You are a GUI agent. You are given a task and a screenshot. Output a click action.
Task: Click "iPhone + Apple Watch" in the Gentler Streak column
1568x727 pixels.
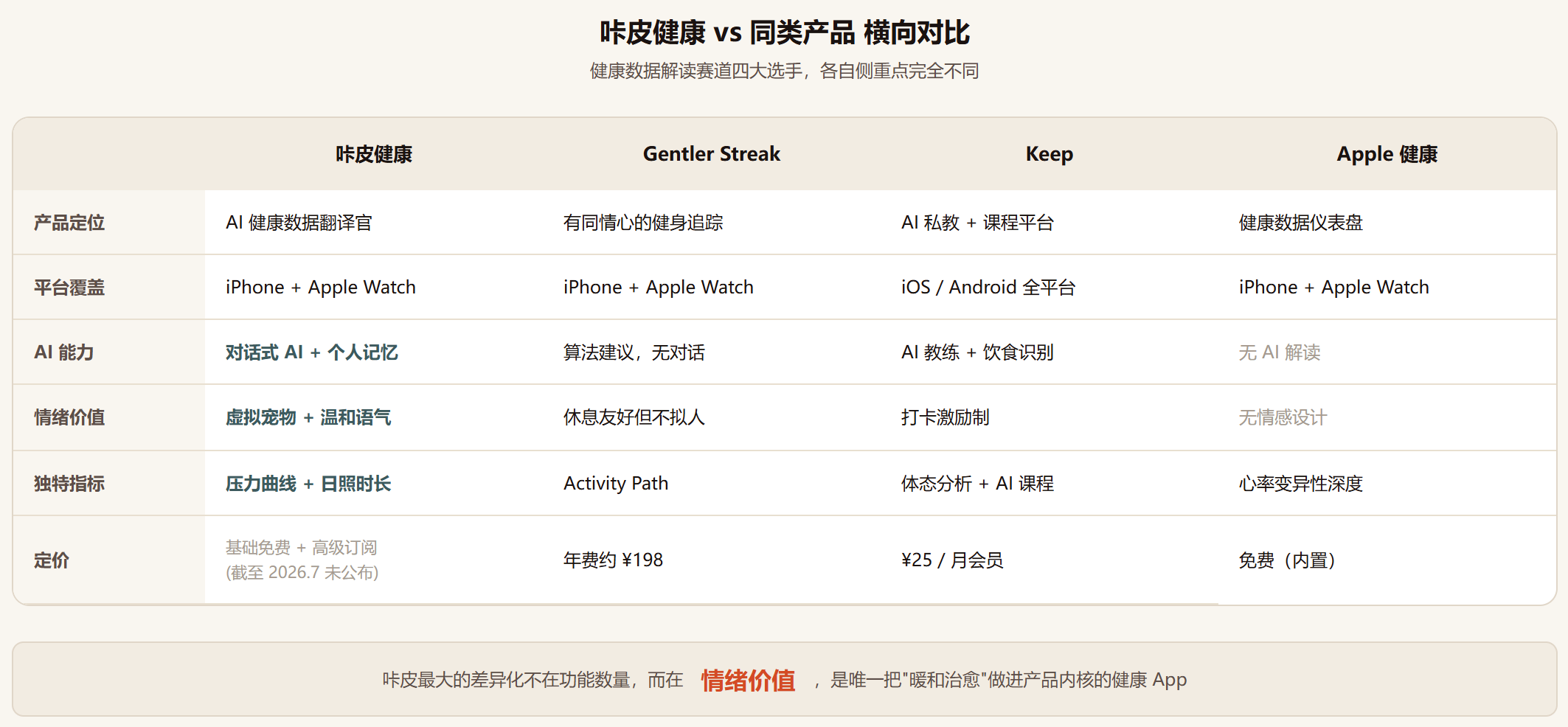(659, 288)
